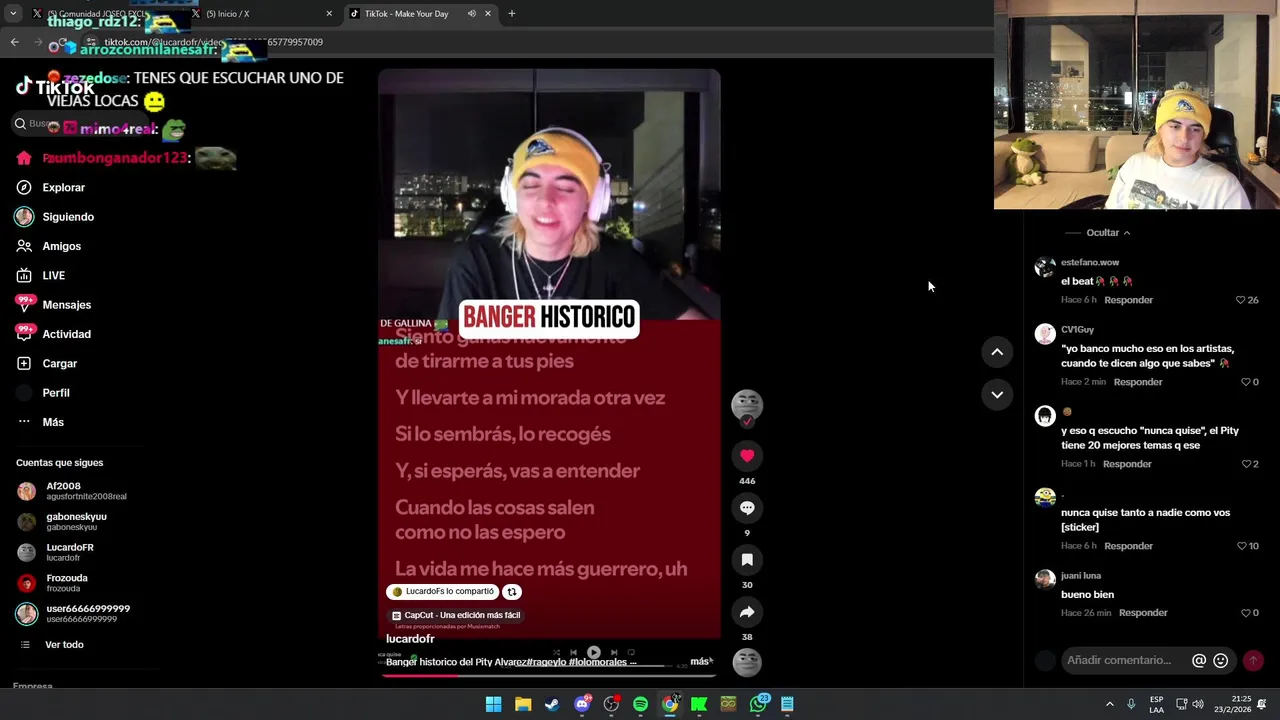Image resolution: width=1280 pixels, height=720 pixels.
Task: Open Steam from the taskbar
Action: coord(552,704)
